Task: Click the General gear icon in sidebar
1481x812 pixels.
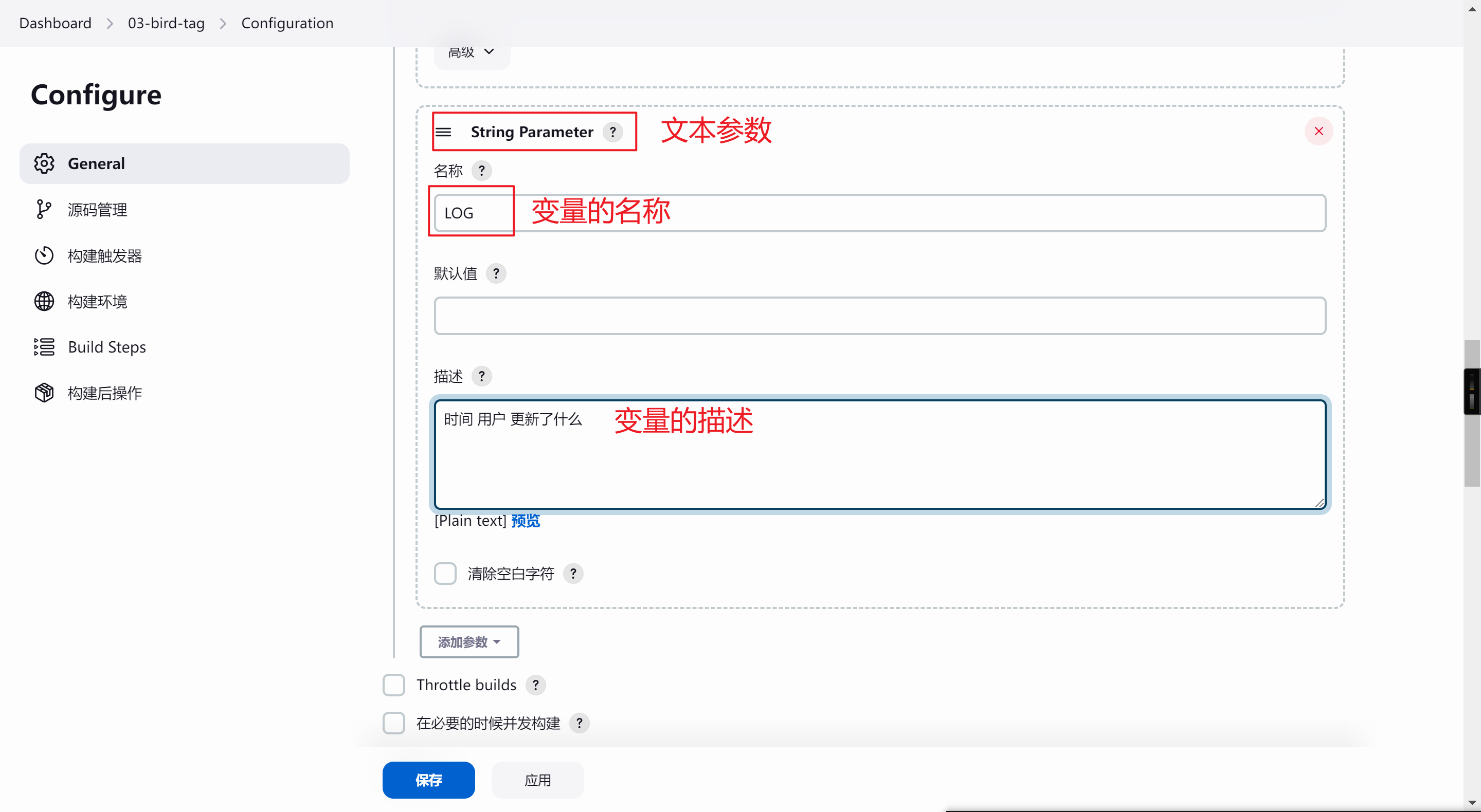Action: 44,163
